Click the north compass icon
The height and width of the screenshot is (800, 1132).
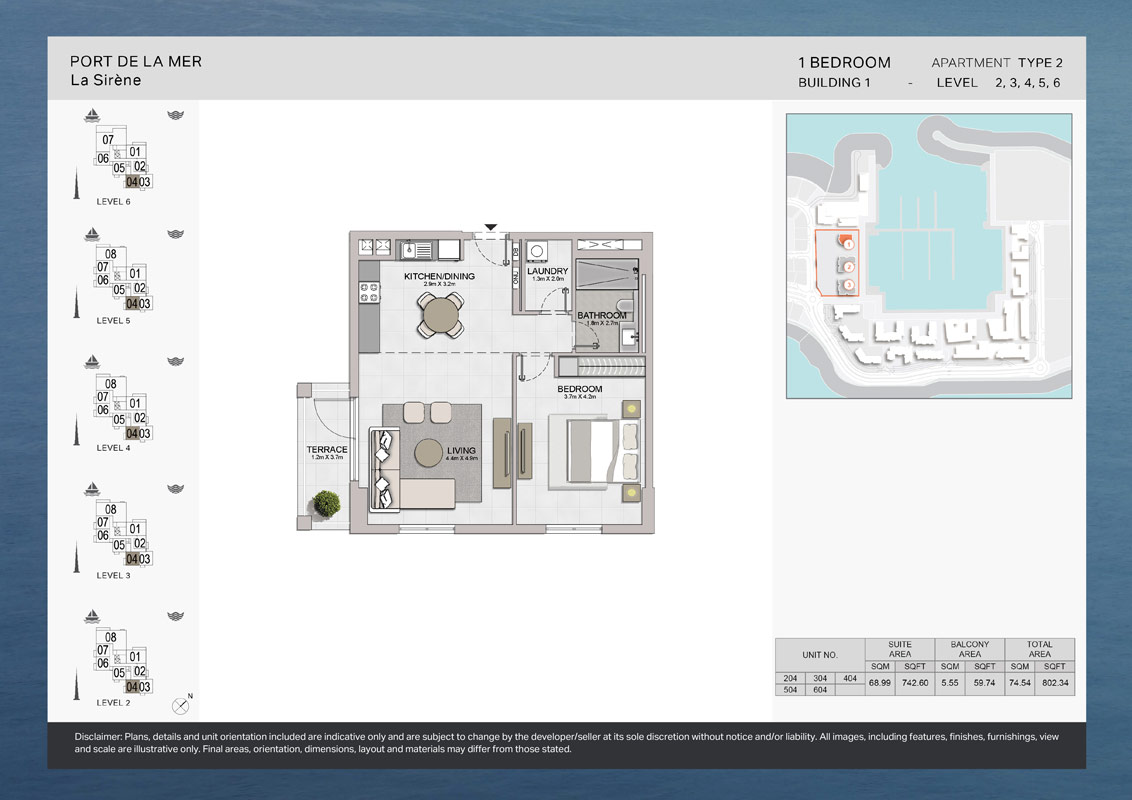[181, 705]
